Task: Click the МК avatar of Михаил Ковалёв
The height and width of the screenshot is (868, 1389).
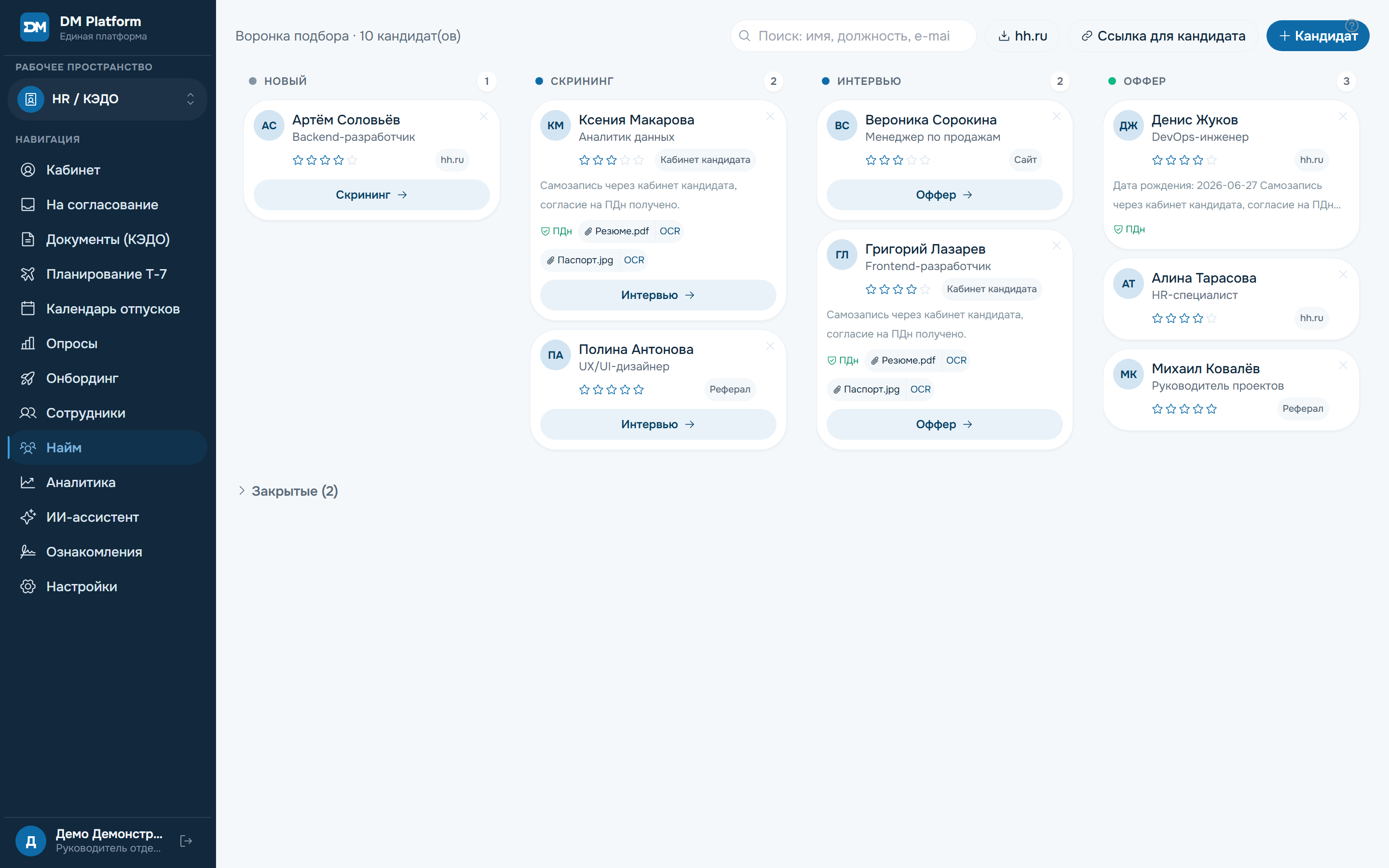Action: pyautogui.click(x=1128, y=374)
